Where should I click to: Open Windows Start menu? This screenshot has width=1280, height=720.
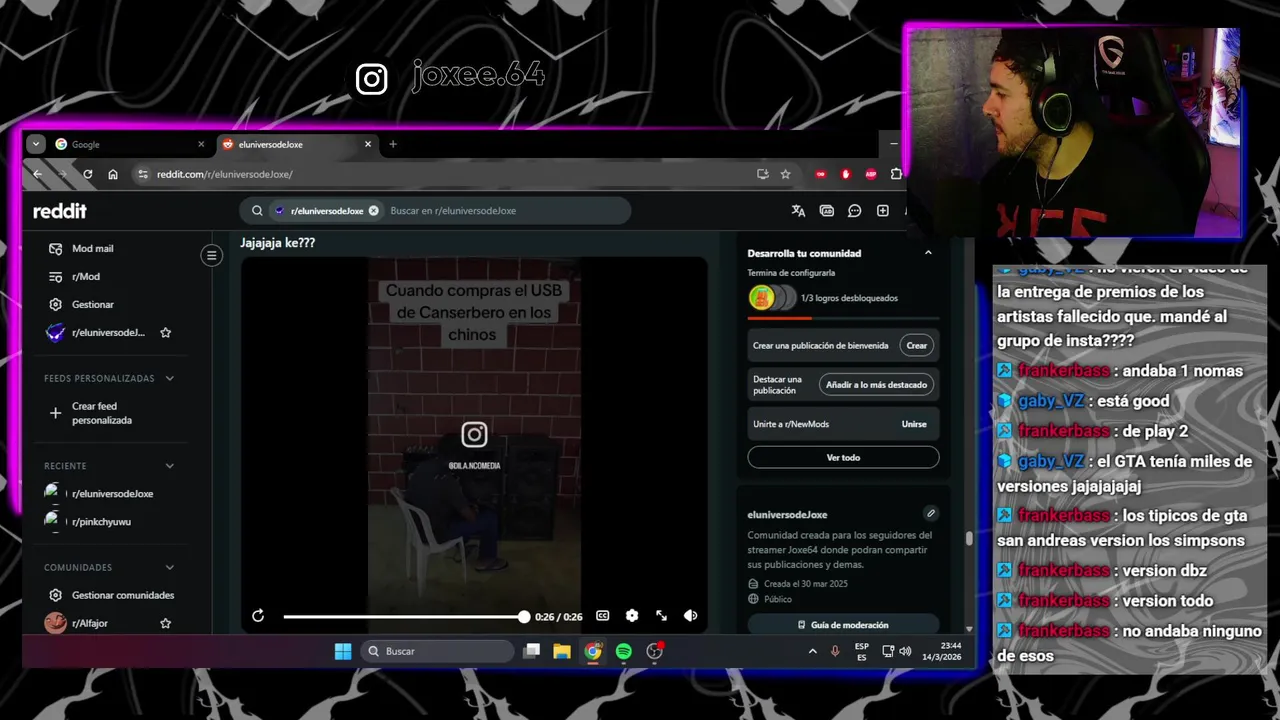pos(343,651)
